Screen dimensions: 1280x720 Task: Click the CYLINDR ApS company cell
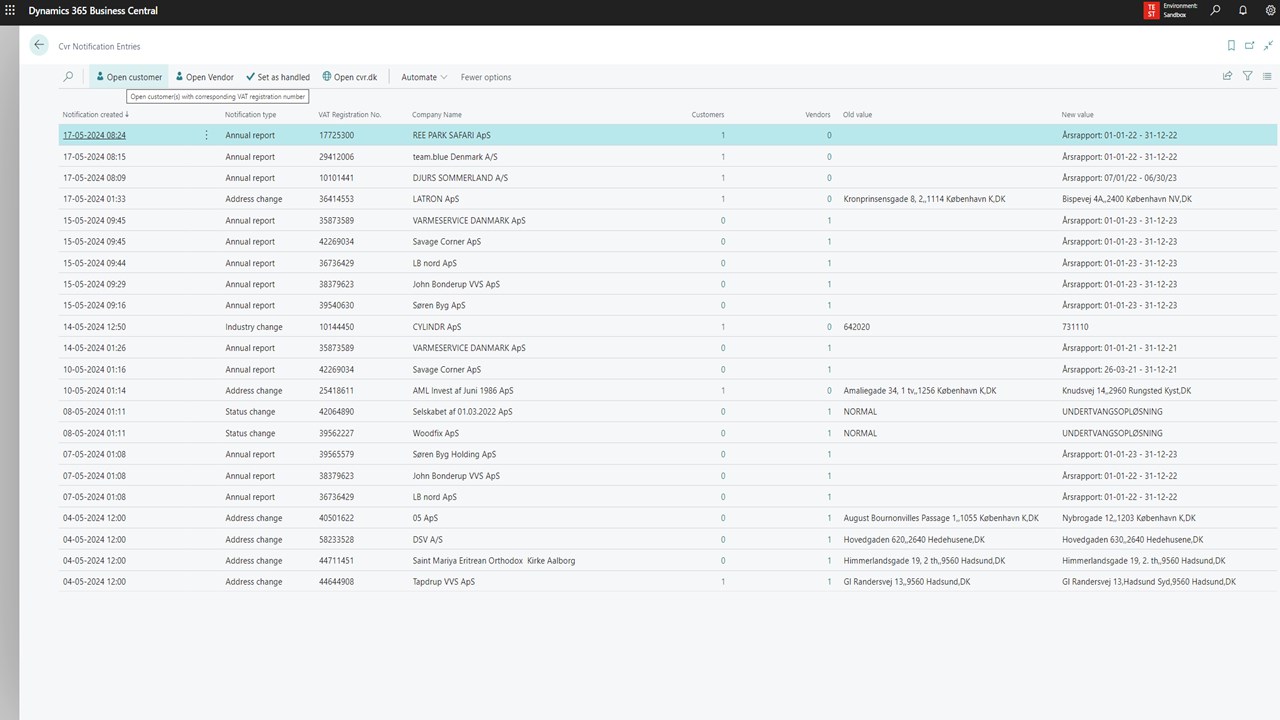coord(437,327)
